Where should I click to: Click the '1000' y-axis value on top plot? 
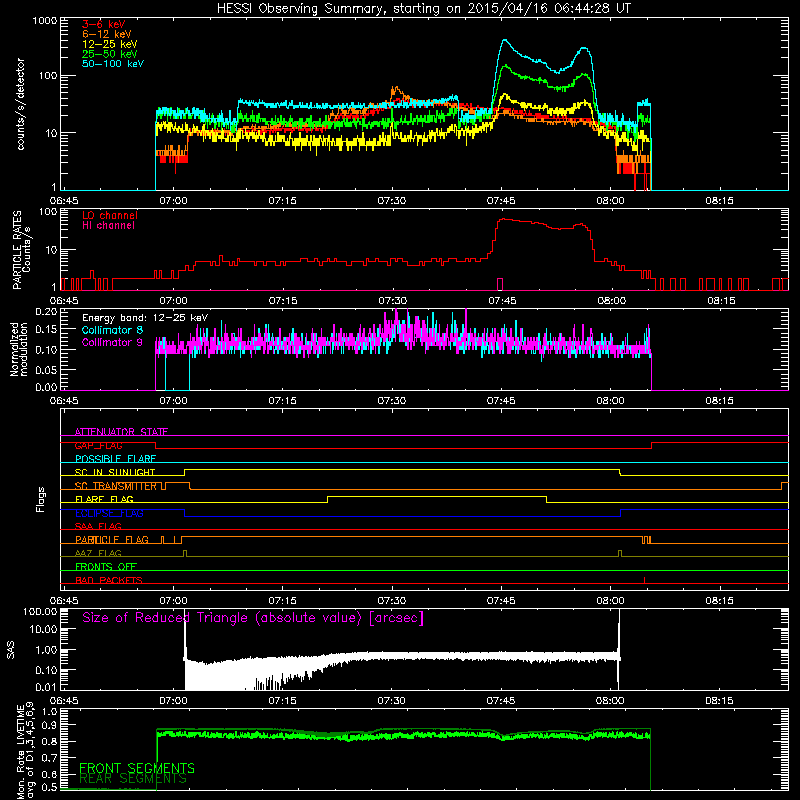[x=45, y=21]
